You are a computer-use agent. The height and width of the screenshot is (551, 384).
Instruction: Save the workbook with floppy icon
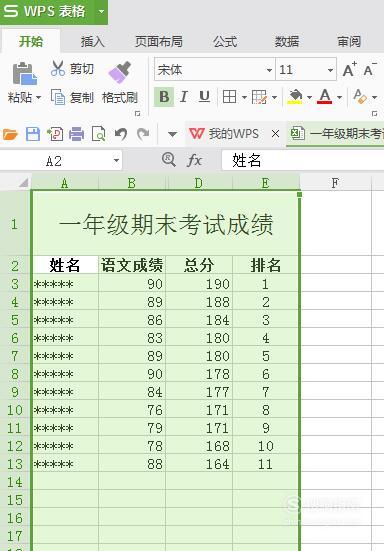click(33, 134)
